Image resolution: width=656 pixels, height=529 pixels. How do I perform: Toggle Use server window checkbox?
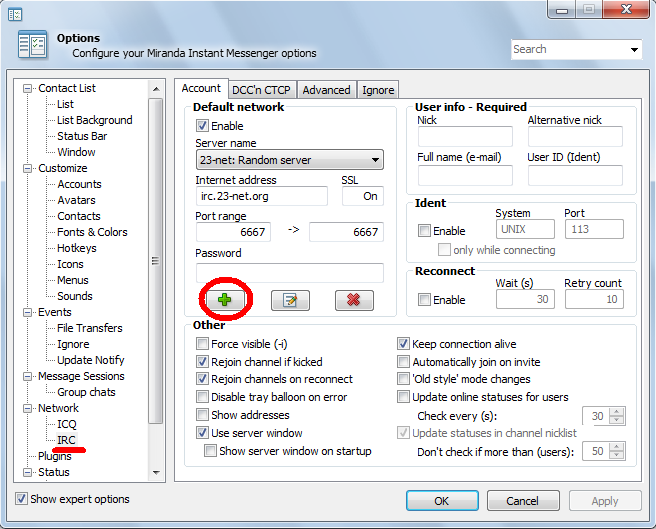pos(202,433)
